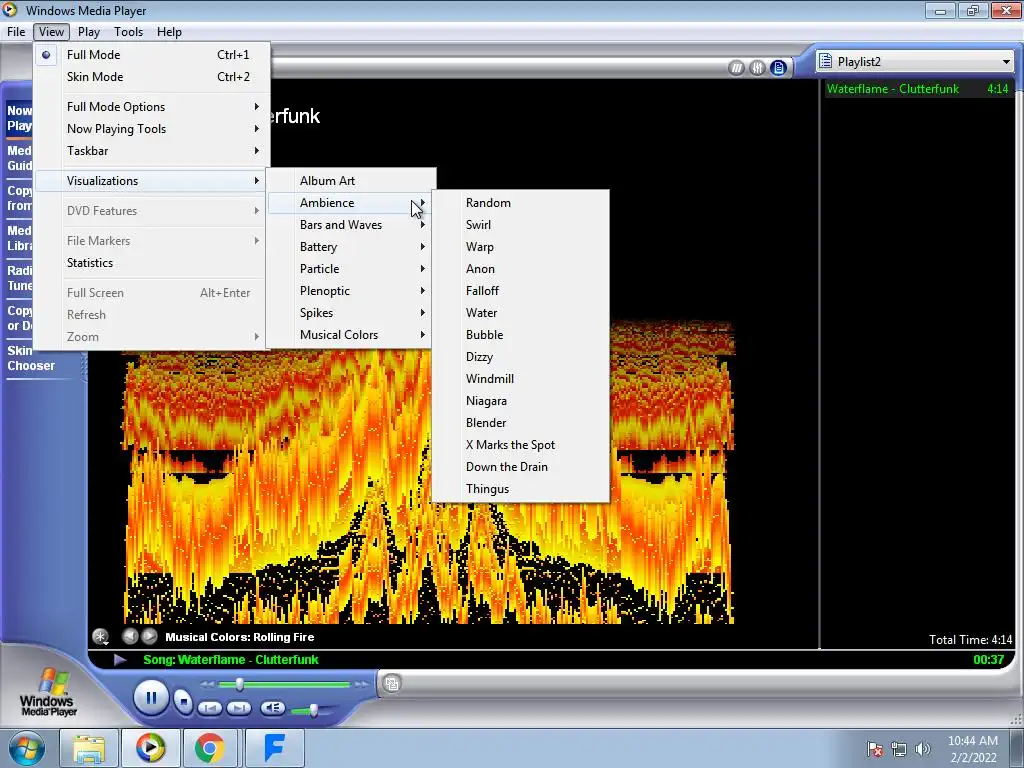Screen dimensions: 1024x768
Task: Choose Album Art visualization
Action: (x=351, y=181)
